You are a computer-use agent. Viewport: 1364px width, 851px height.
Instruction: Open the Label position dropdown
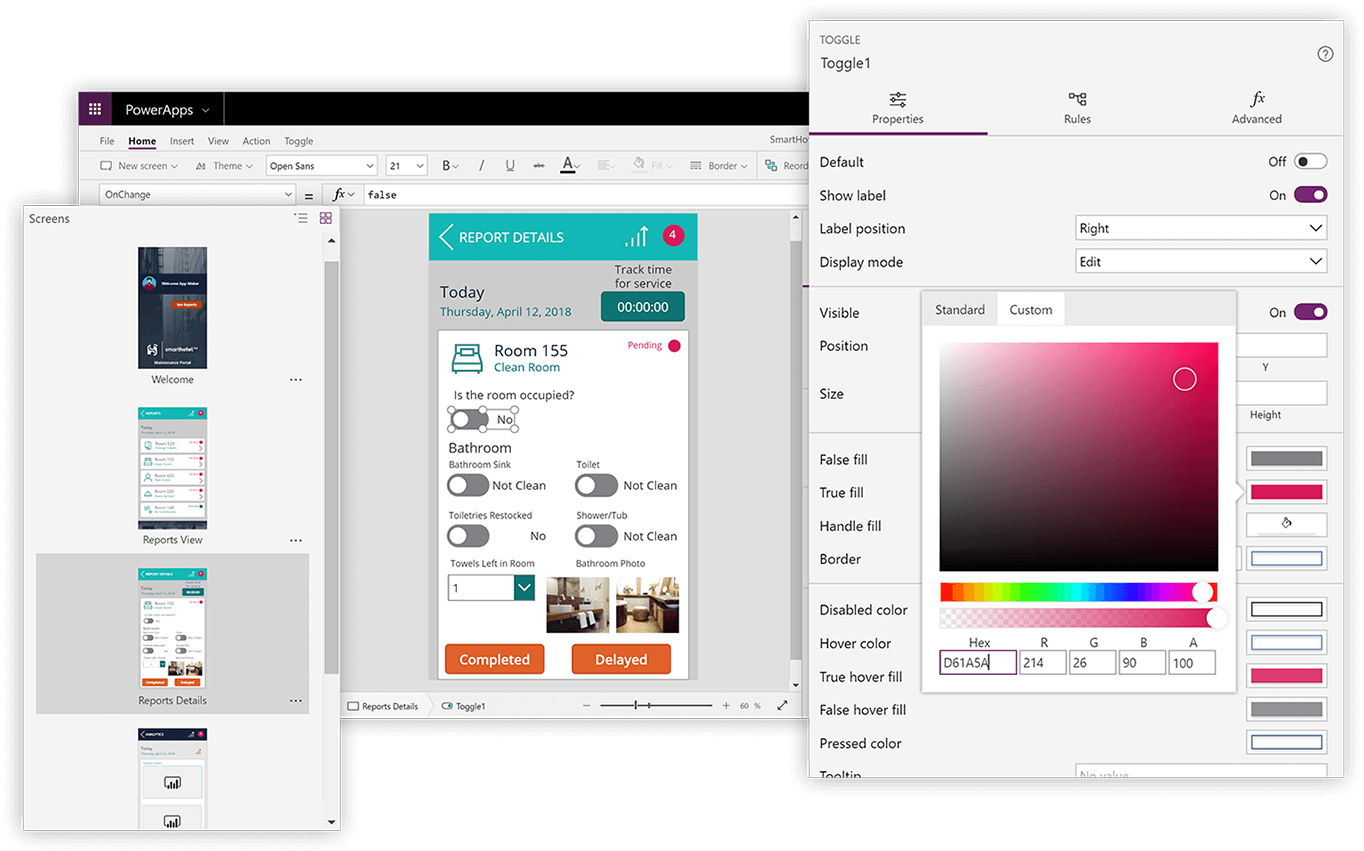(x=1201, y=228)
